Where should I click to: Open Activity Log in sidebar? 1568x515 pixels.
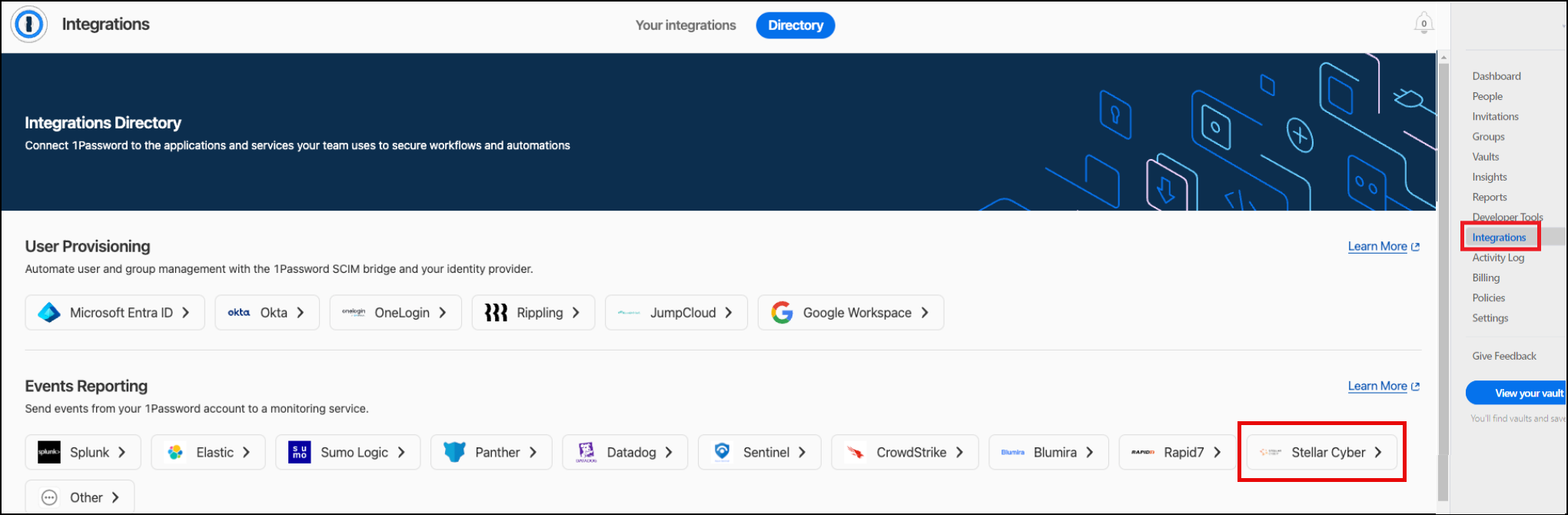(x=1497, y=257)
